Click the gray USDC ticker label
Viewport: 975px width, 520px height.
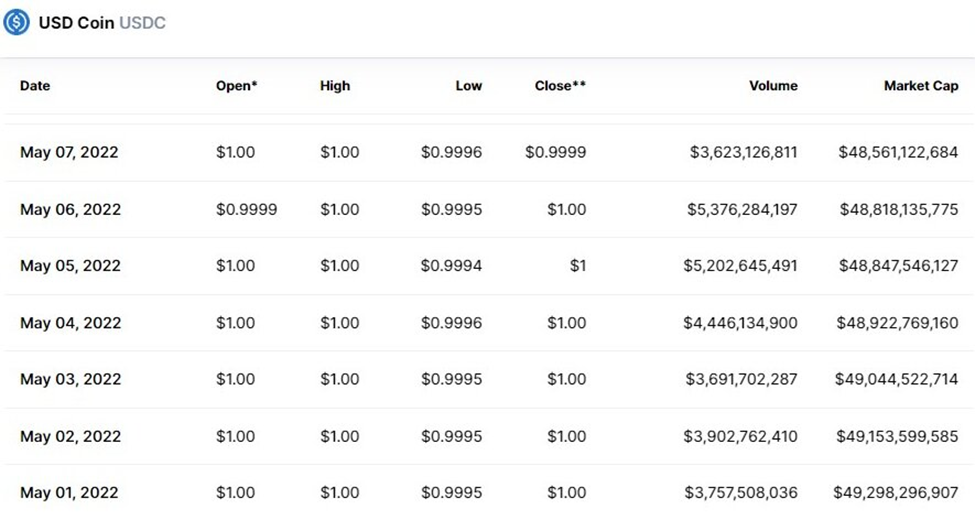[142, 23]
